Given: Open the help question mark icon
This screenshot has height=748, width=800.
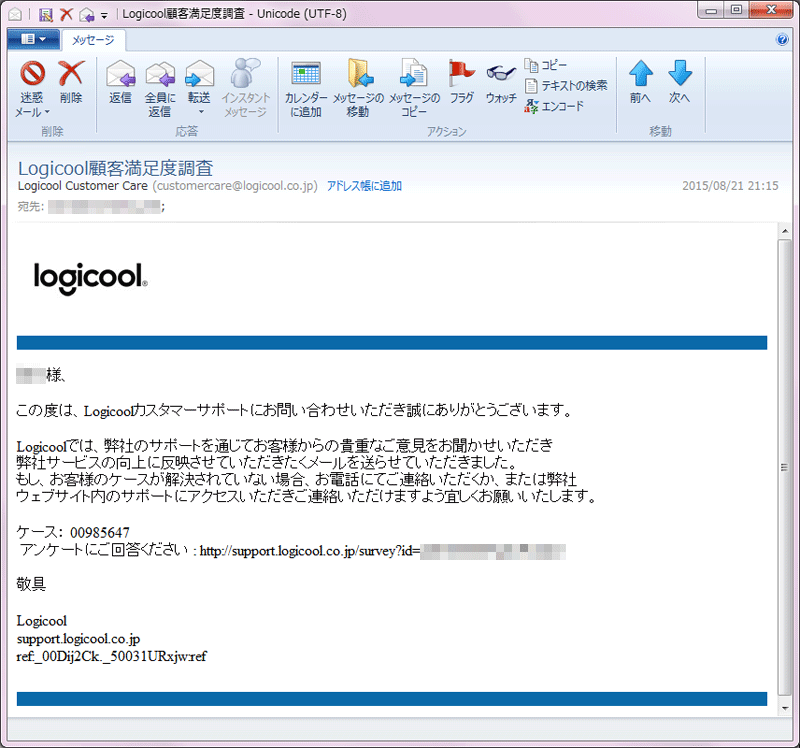Looking at the screenshot, I should point(782,39).
